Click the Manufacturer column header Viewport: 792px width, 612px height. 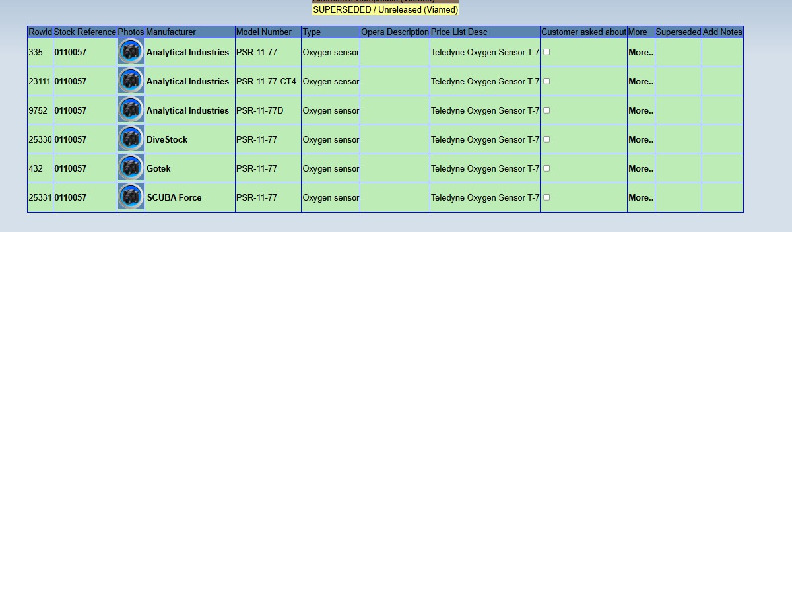click(171, 32)
